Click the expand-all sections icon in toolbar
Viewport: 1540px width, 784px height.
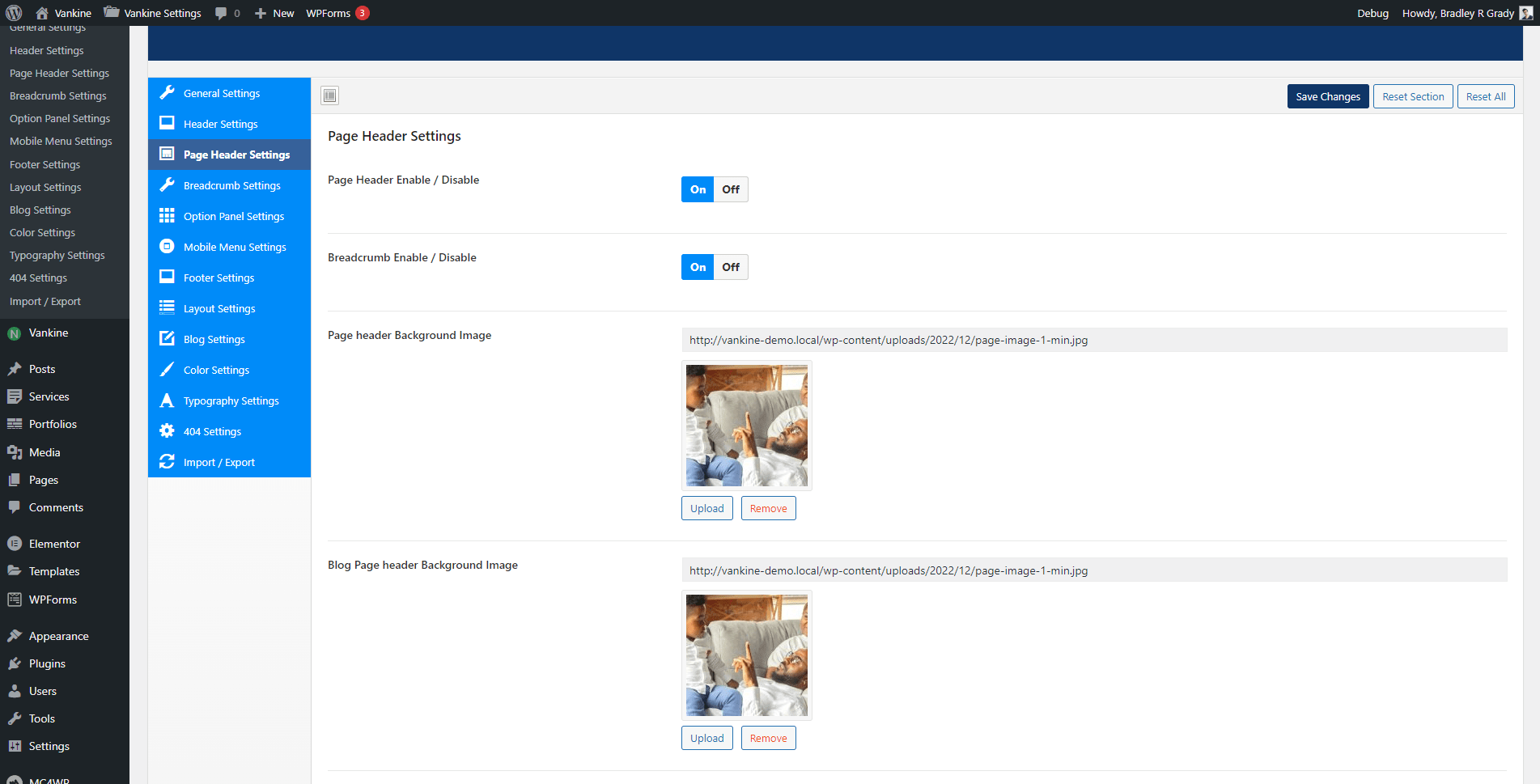coord(329,95)
